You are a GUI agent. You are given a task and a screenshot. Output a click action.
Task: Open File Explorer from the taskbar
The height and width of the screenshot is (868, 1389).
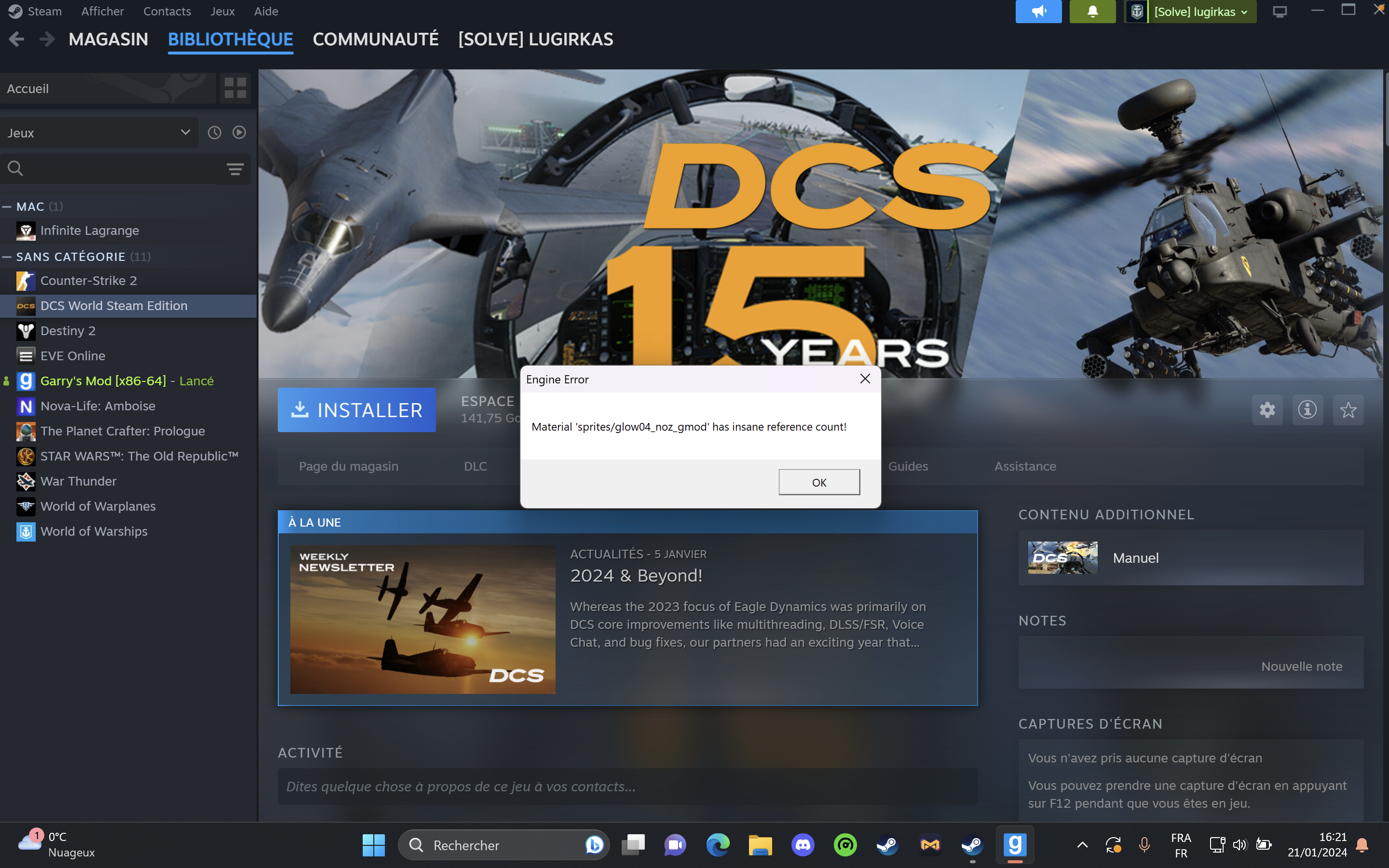[760, 845]
